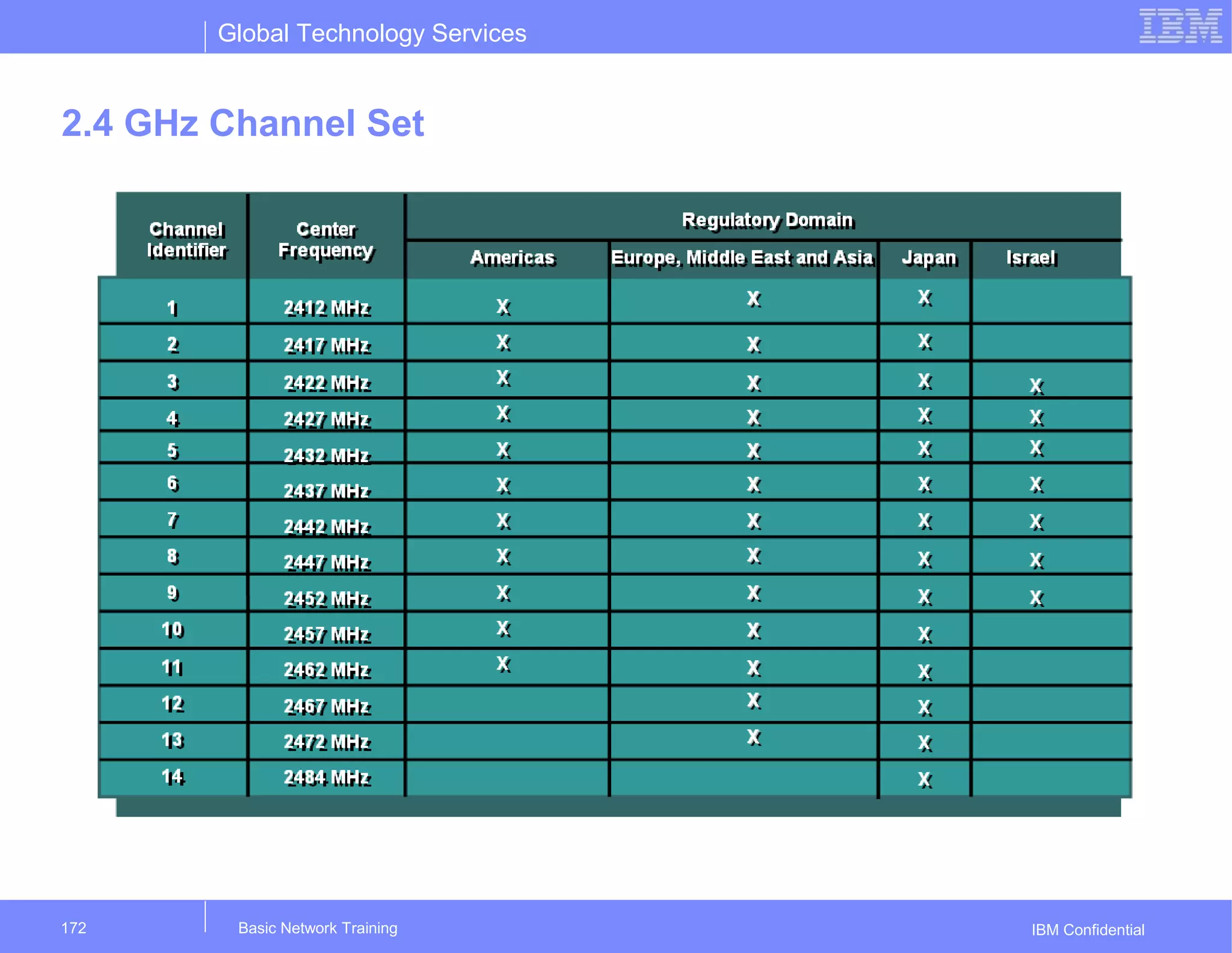Click channel identifier 12 cell
Image resolution: width=1232 pixels, height=953 pixels.
coord(173,703)
